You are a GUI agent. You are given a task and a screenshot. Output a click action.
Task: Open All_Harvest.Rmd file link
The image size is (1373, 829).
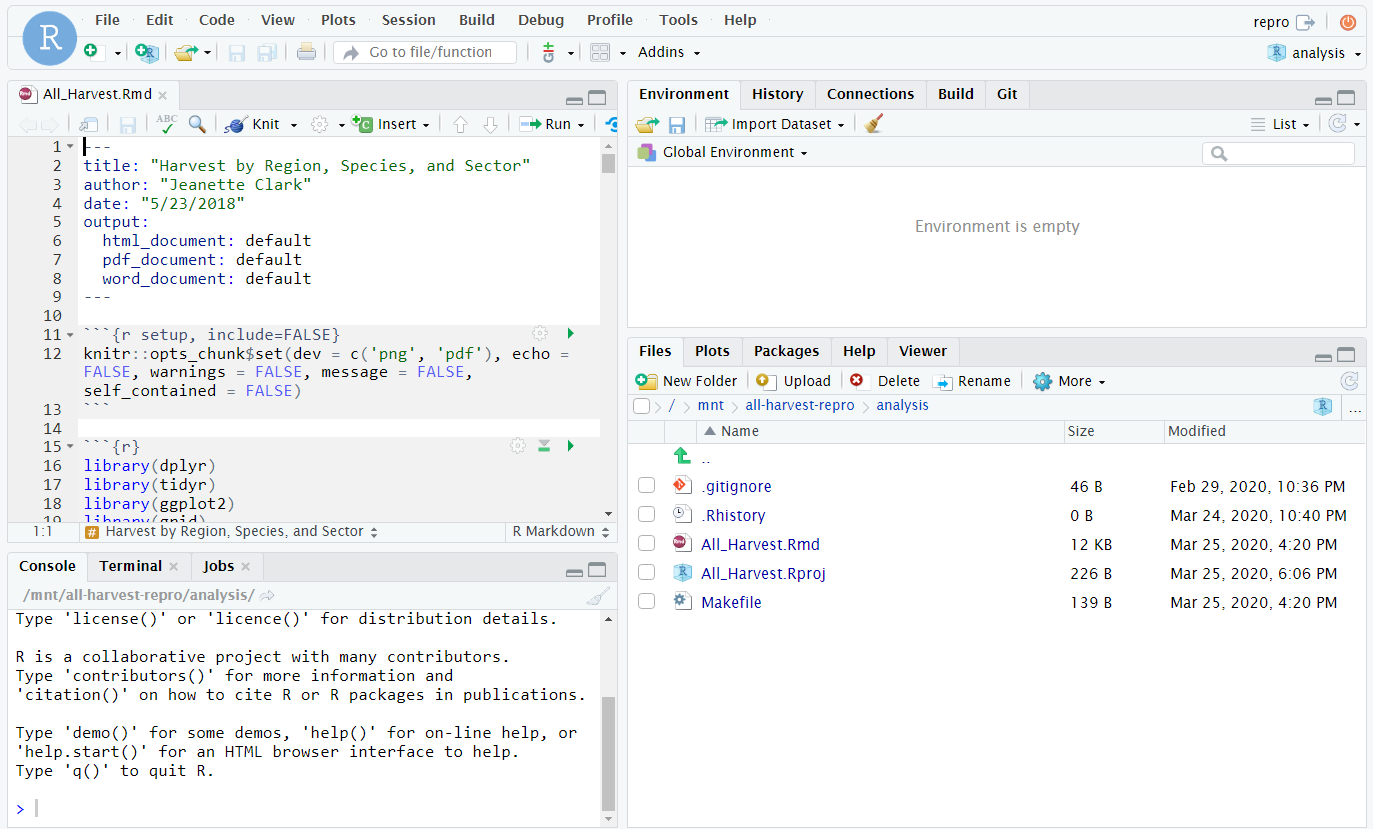760,545
